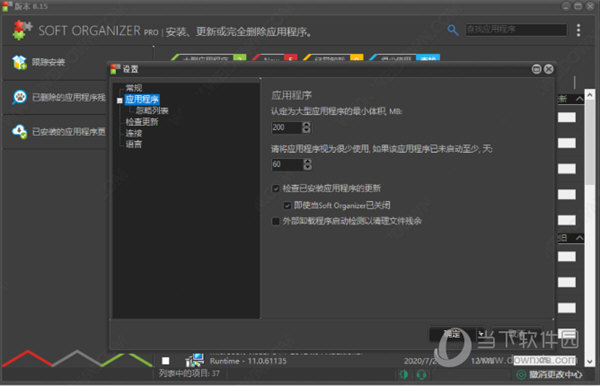Click the search applications (查找应用程序) input box
This screenshot has height=386, width=600.
[x=516, y=29]
